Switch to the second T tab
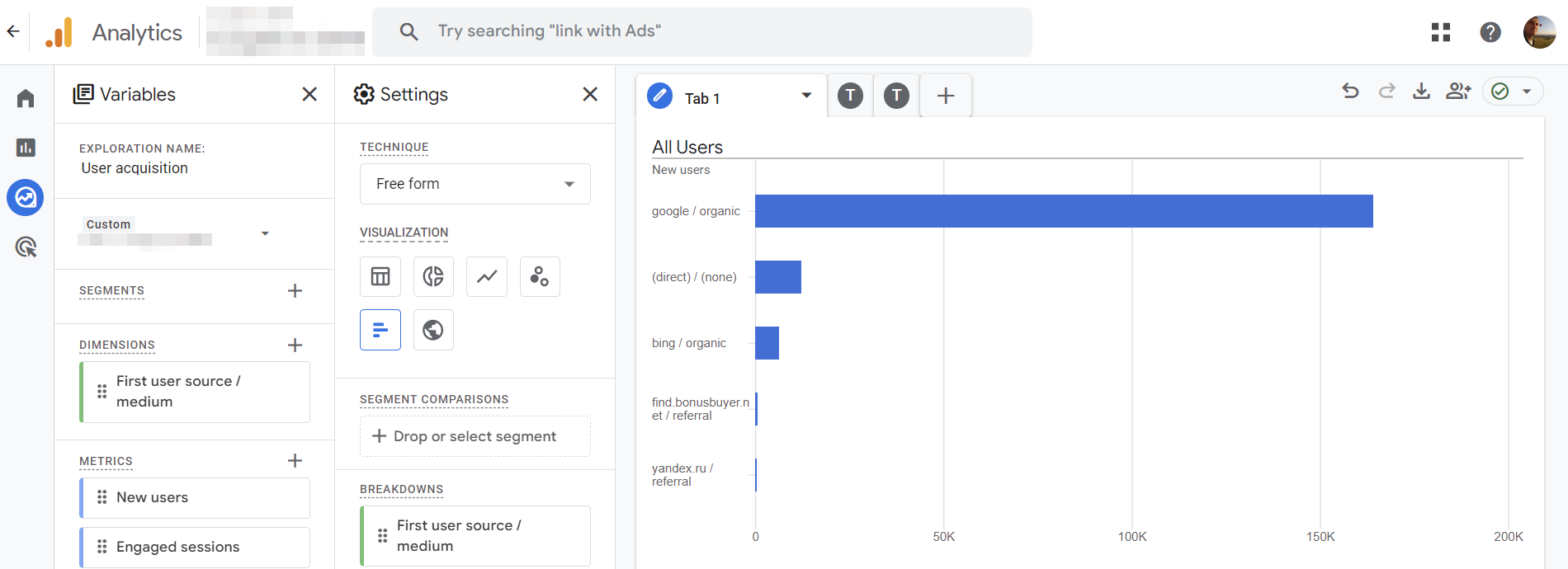1568x569 pixels. point(896,96)
